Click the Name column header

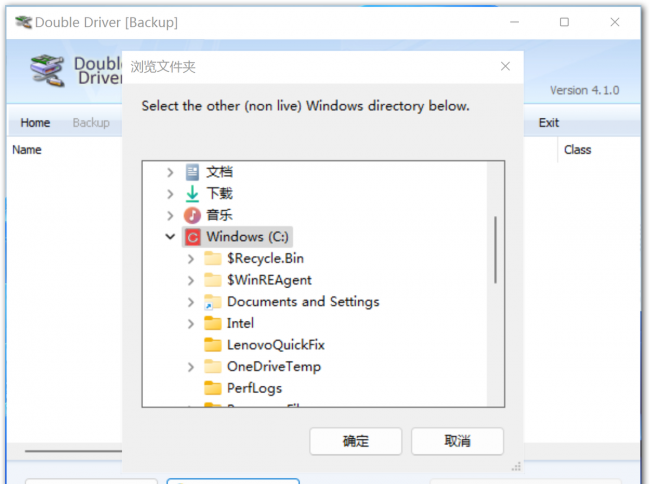pyautogui.click(x=27, y=150)
